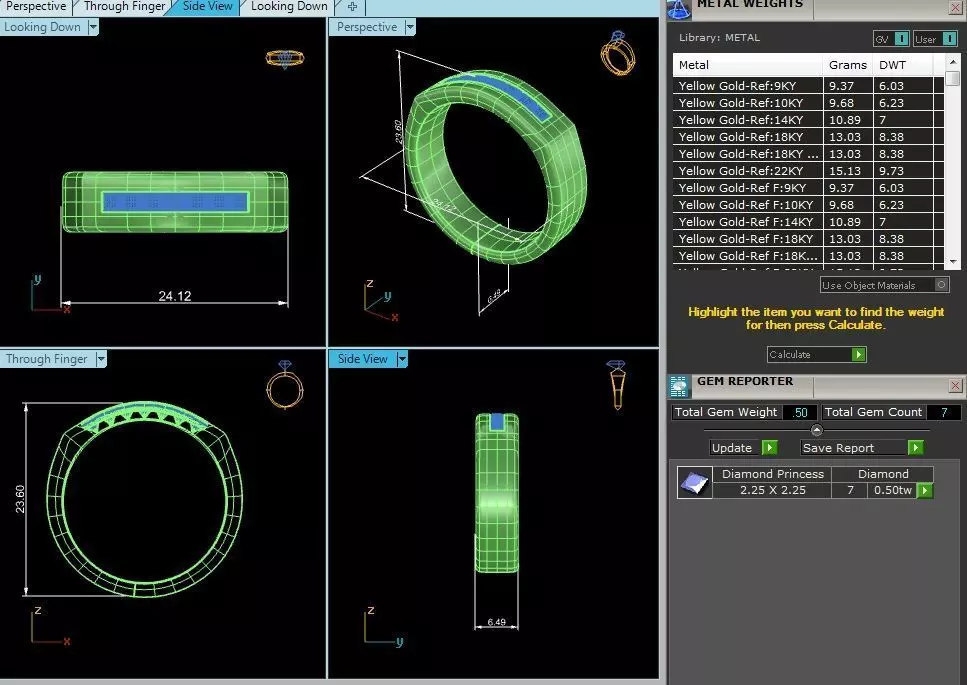
Task: Click the ring orientation icon in Side View viewport
Action: (616, 385)
